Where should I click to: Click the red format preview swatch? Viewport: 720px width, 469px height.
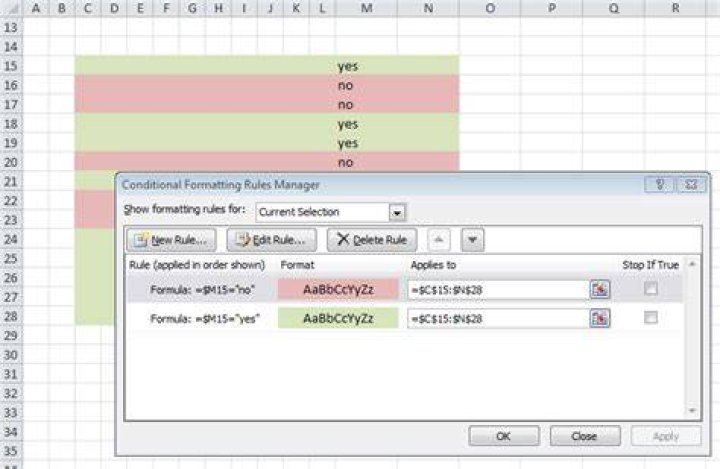[x=338, y=289]
